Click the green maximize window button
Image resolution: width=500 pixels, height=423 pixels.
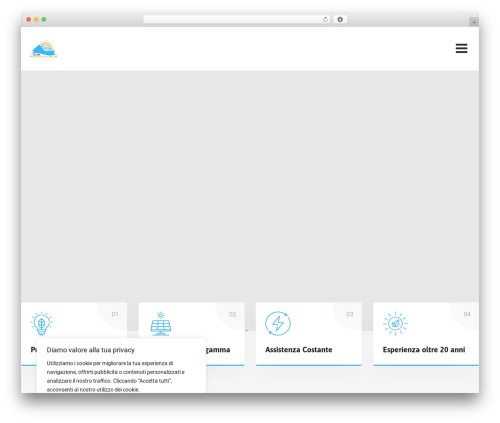tap(44, 19)
